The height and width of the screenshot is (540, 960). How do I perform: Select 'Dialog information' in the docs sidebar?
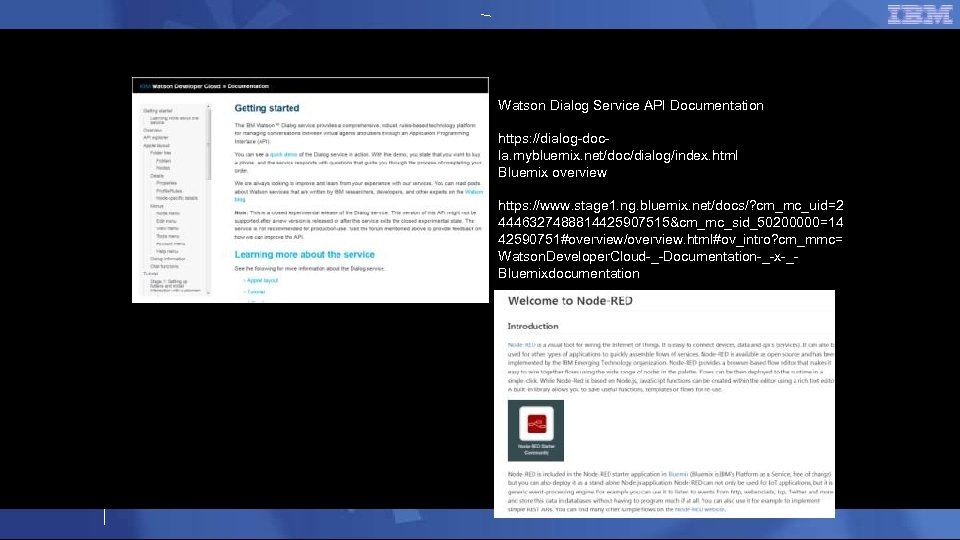click(x=168, y=259)
